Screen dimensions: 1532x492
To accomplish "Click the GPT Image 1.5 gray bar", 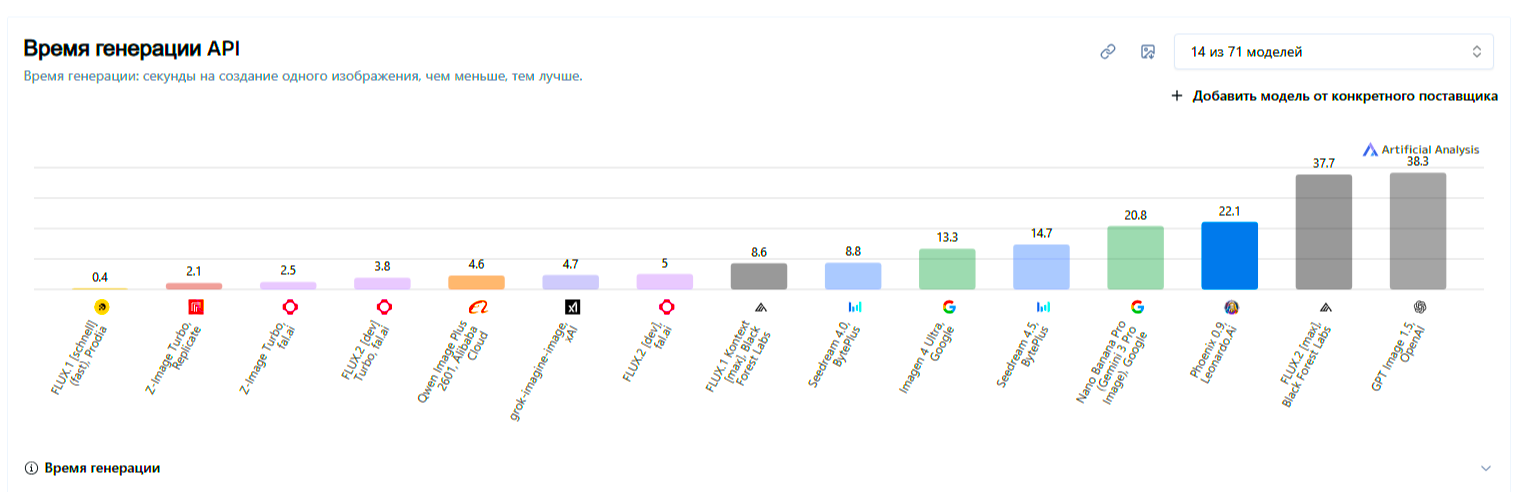I will click(x=1417, y=231).
